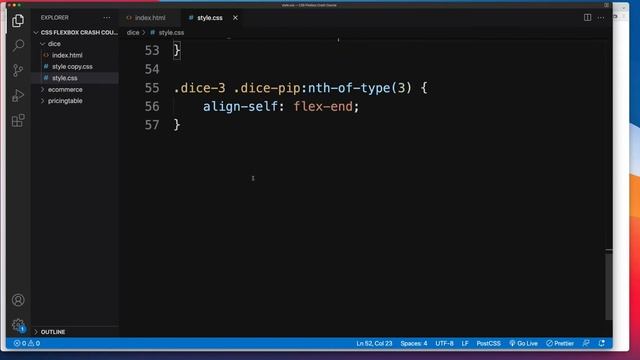This screenshot has height=360, width=640.
Task: Open the Explorer view icon
Action: coord(18,20)
